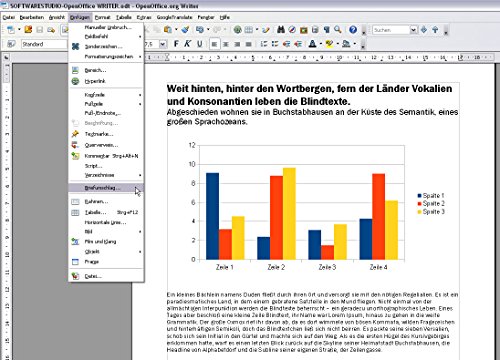Align text left
This screenshot has width=500, height=360.
click(214, 44)
